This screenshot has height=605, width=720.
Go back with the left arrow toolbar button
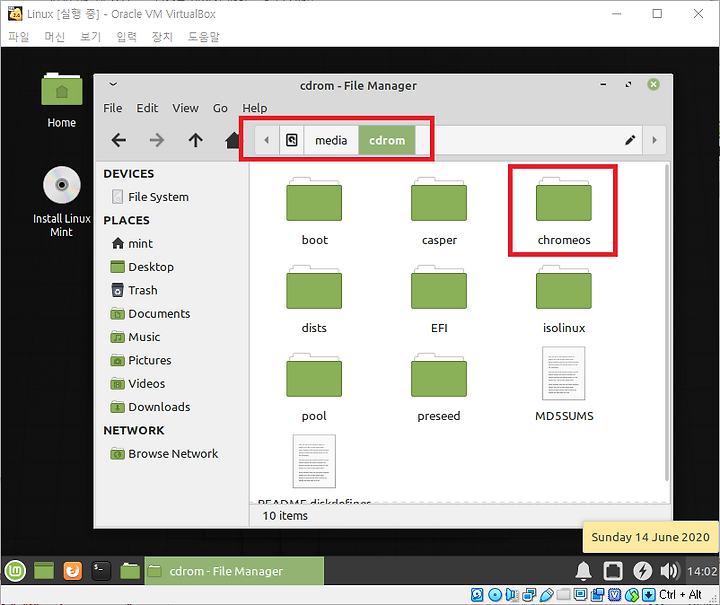click(x=118, y=140)
